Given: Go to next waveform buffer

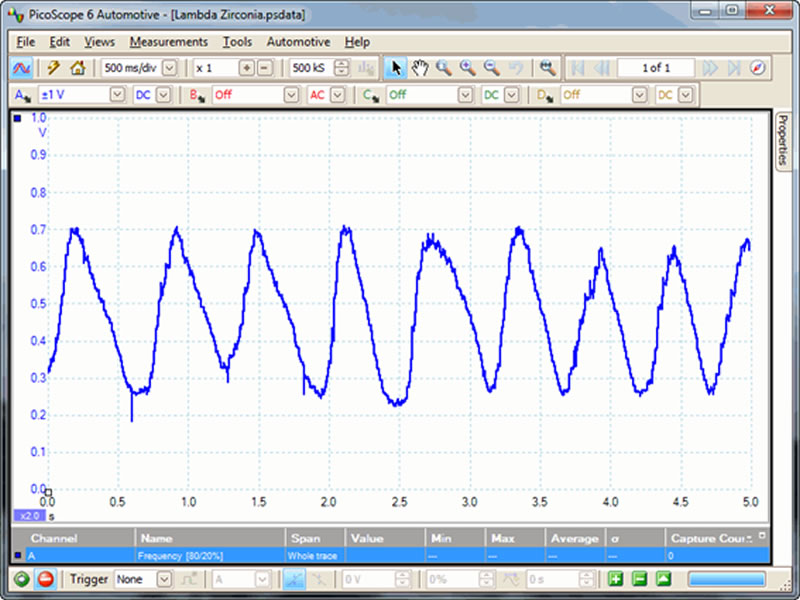Looking at the screenshot, I should pyautogui.click(x=710, y=68).
